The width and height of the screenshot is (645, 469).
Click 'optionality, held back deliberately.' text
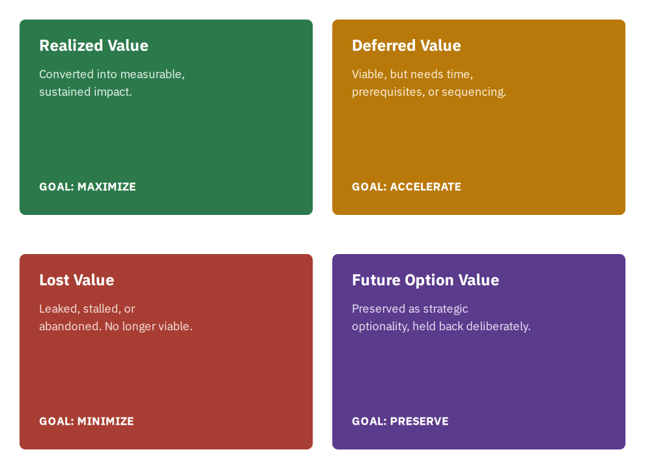tap(441, 327)
